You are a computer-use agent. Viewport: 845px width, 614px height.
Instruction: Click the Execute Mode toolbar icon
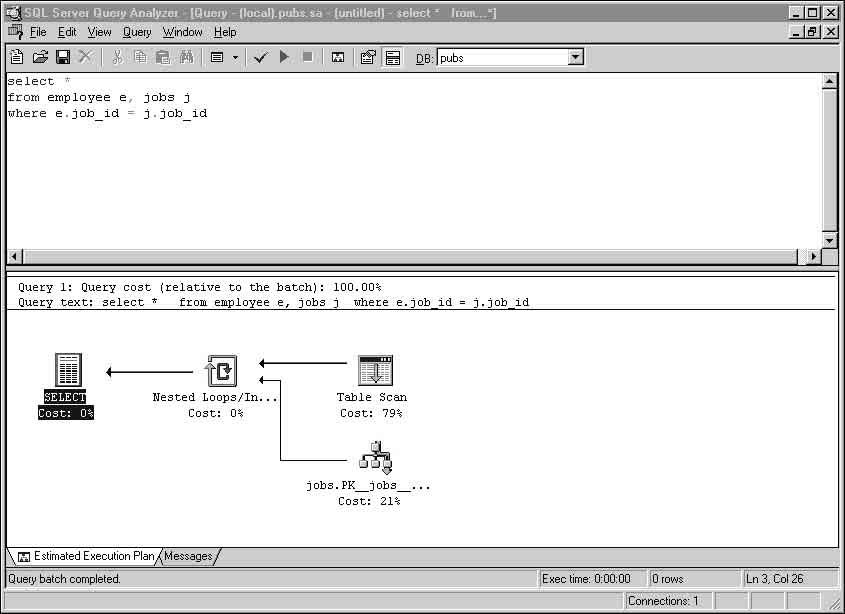(x=217, y=57)
